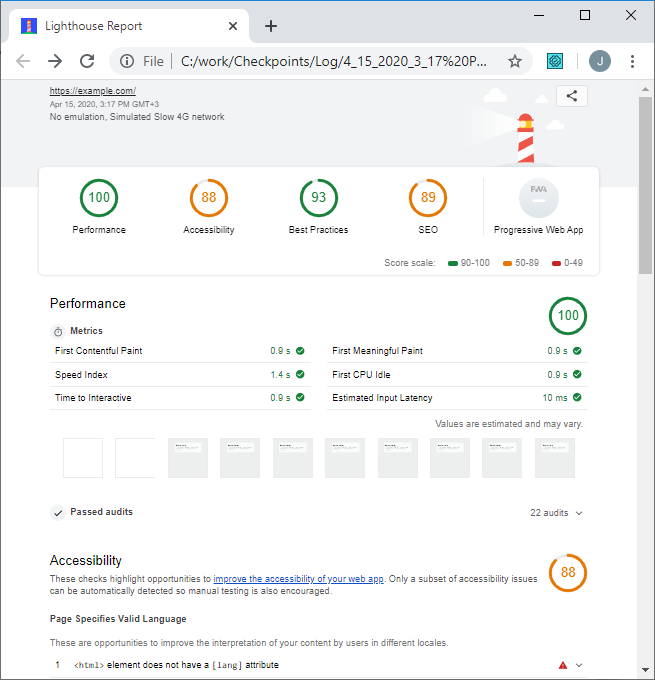The height and width of the screenshot is (680, 655).
Task: Bookmark this page with the star icon
Action: [x=515, y=61]
